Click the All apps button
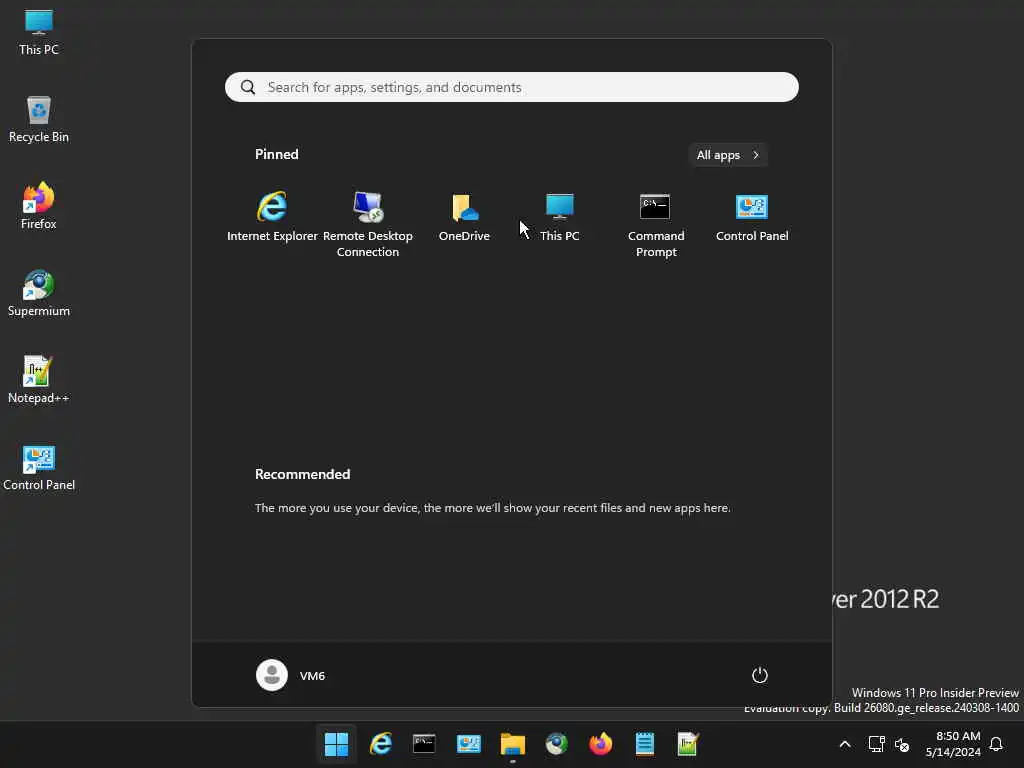 (728, 155)
